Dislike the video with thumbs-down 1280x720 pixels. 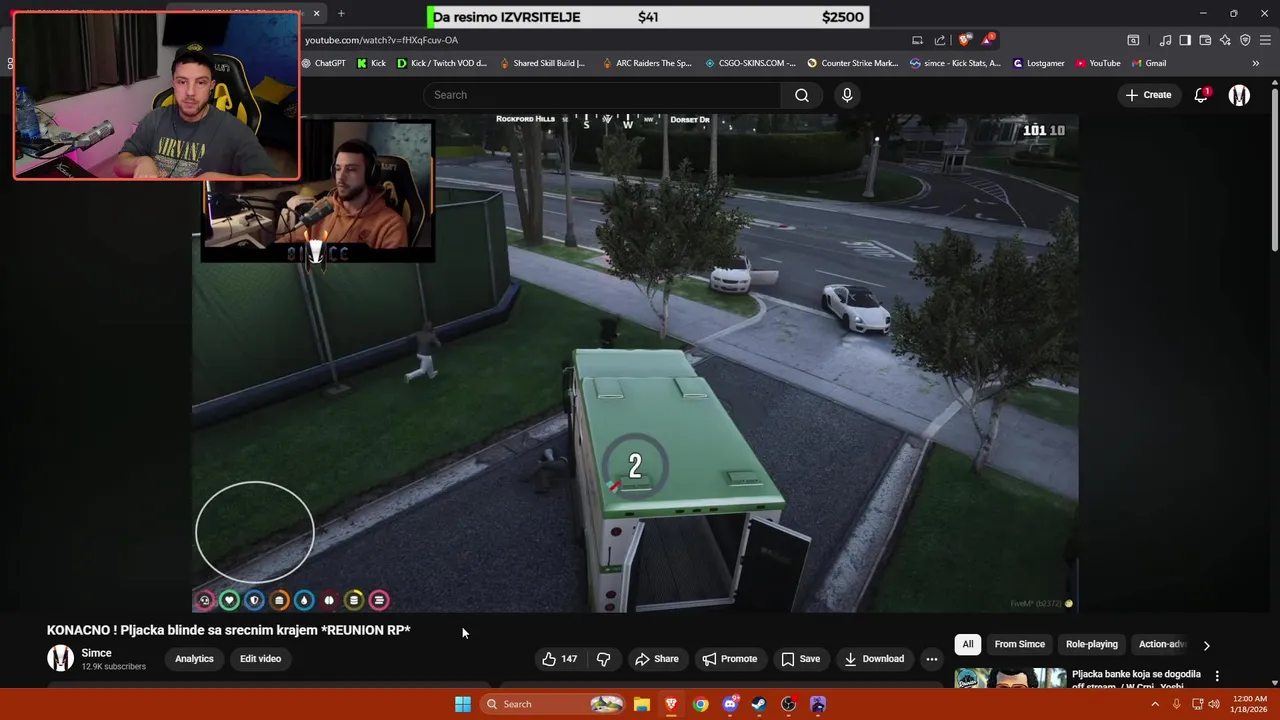point(603,659)
